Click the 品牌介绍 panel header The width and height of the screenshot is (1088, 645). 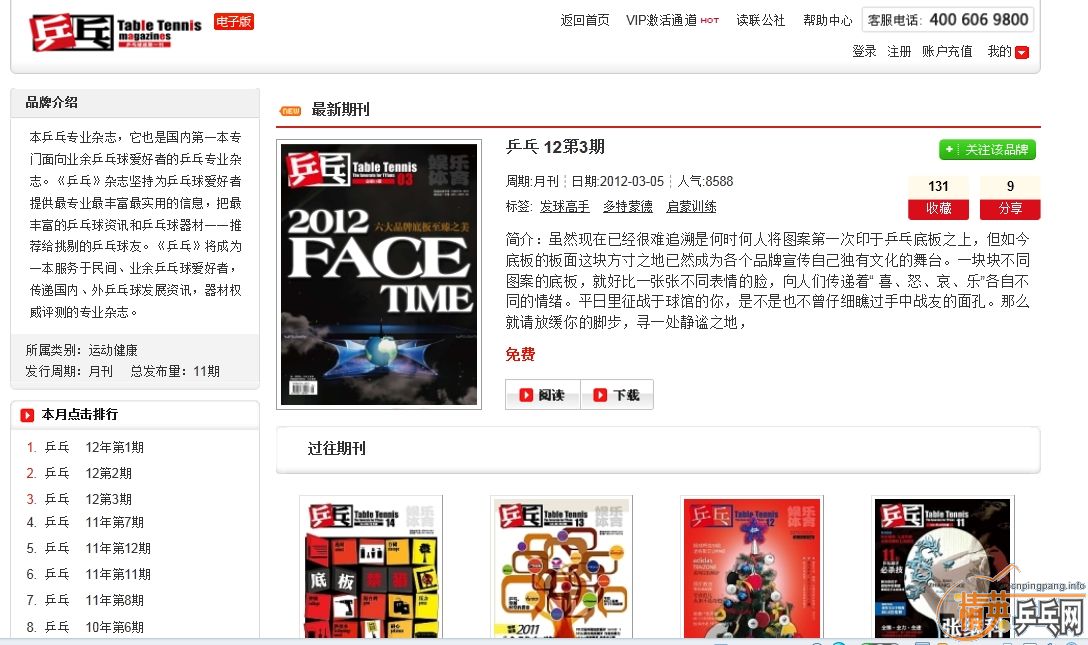135,103
